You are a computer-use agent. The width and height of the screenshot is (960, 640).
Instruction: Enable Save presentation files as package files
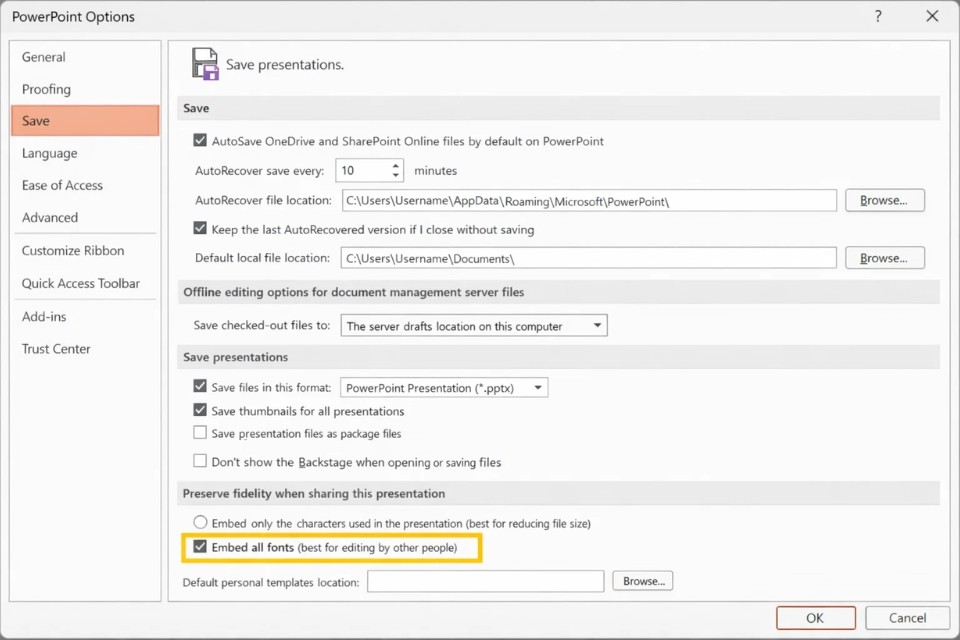tap(200, 433)
